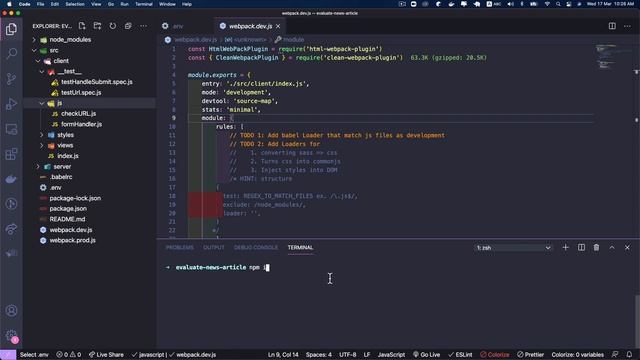Open package.json file

pyautogui.click(x=68, y=209)
